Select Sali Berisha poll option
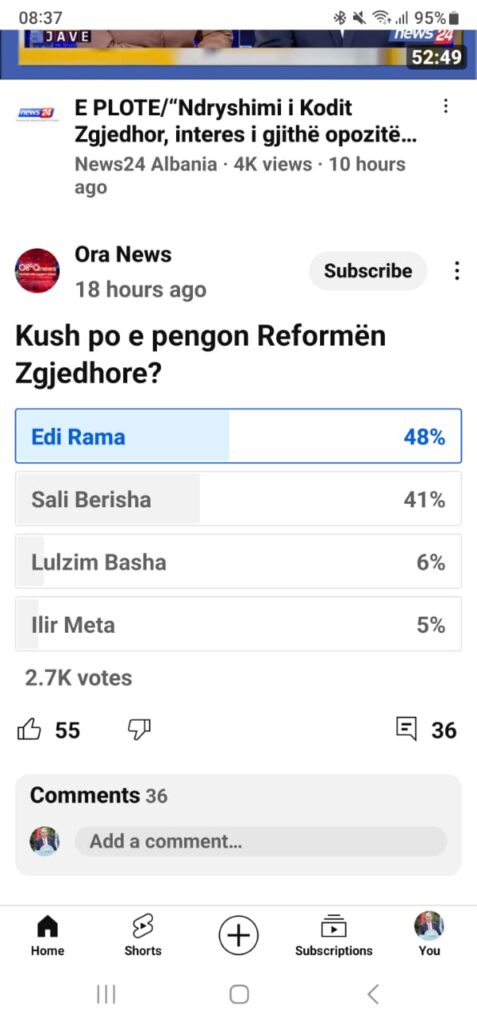 (238, 499)
